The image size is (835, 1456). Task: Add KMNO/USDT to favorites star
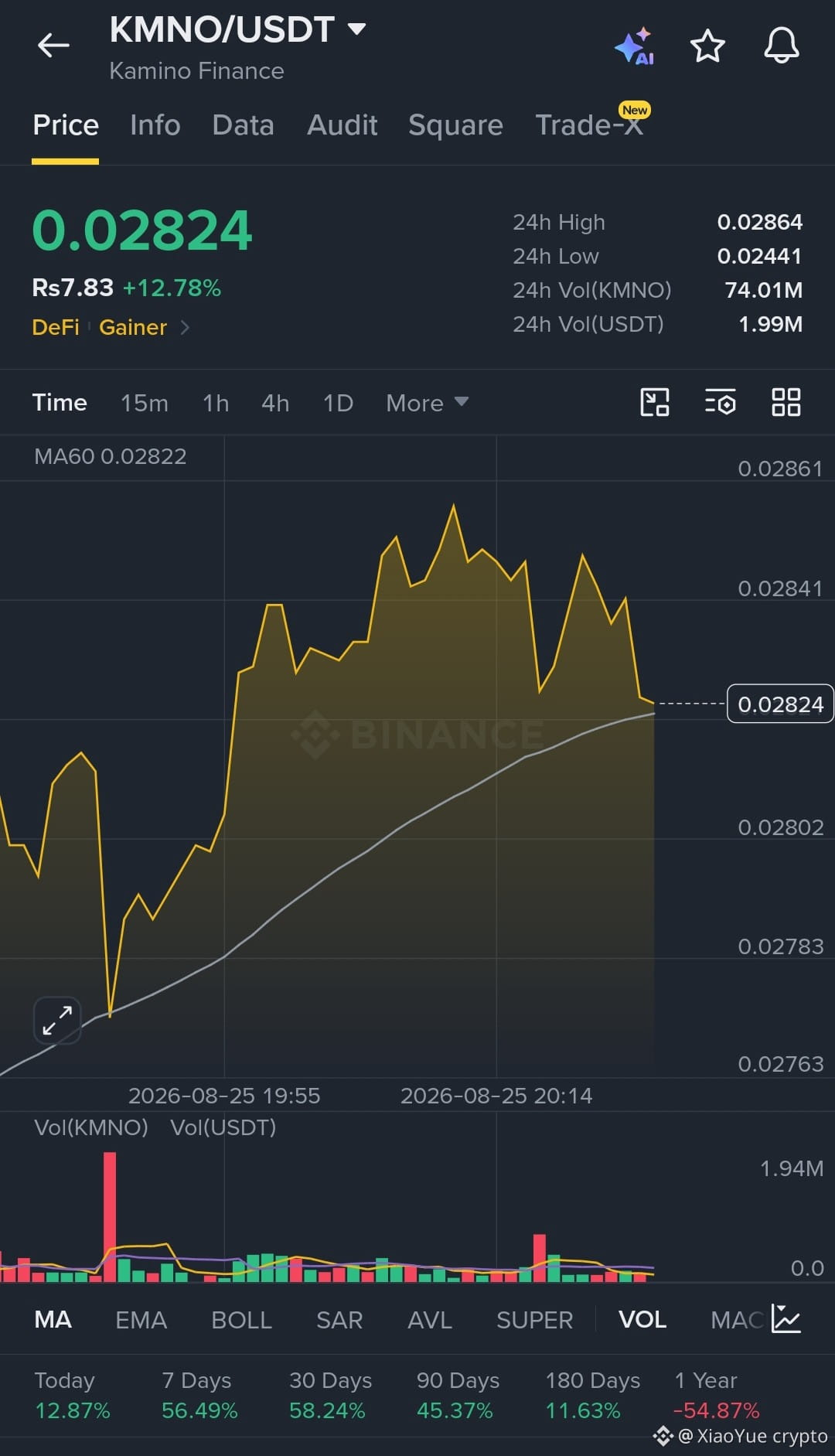point(707,46)
